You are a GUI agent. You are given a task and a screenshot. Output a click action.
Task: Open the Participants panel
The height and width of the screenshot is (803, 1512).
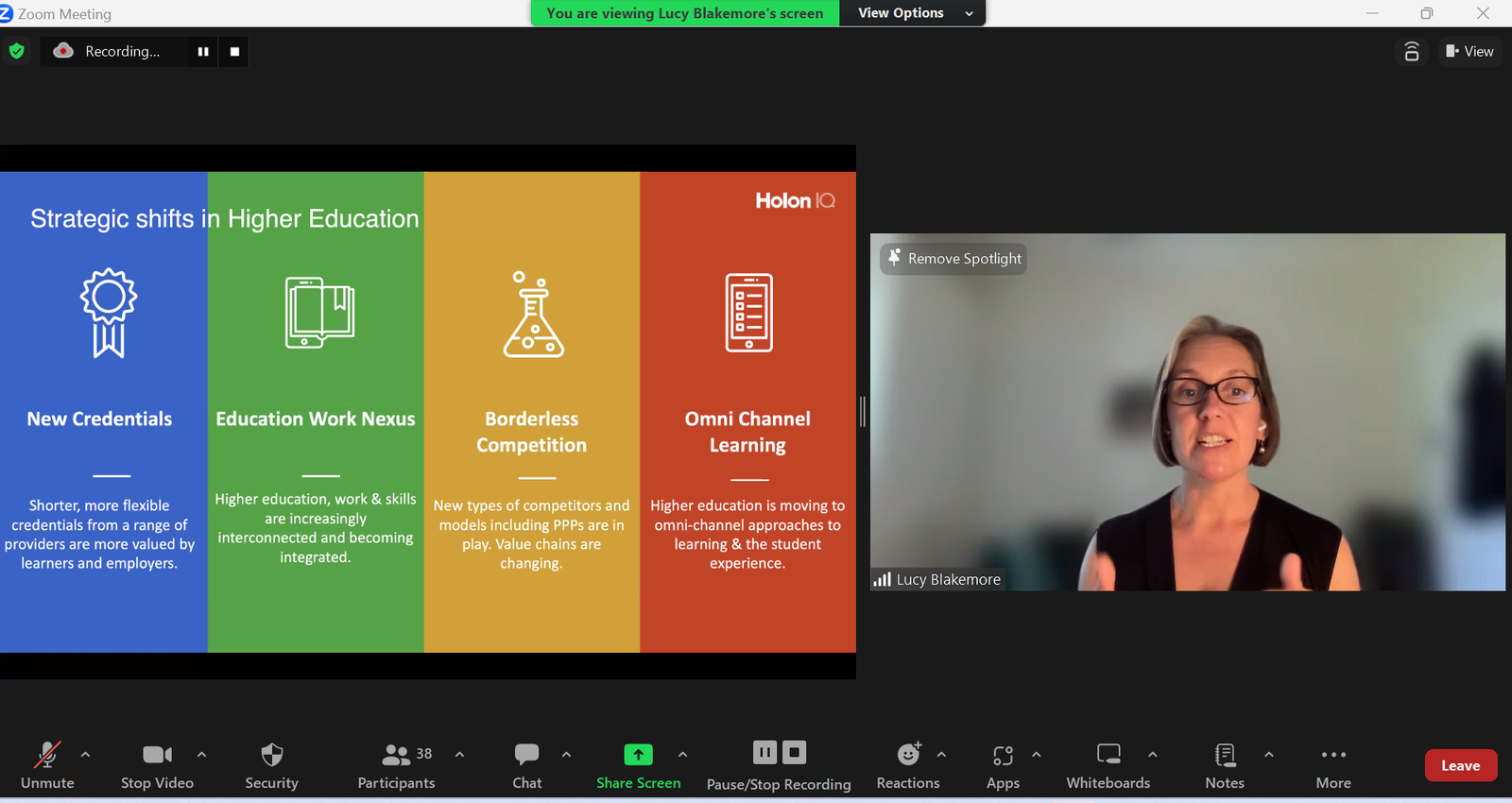click(396, 755)
